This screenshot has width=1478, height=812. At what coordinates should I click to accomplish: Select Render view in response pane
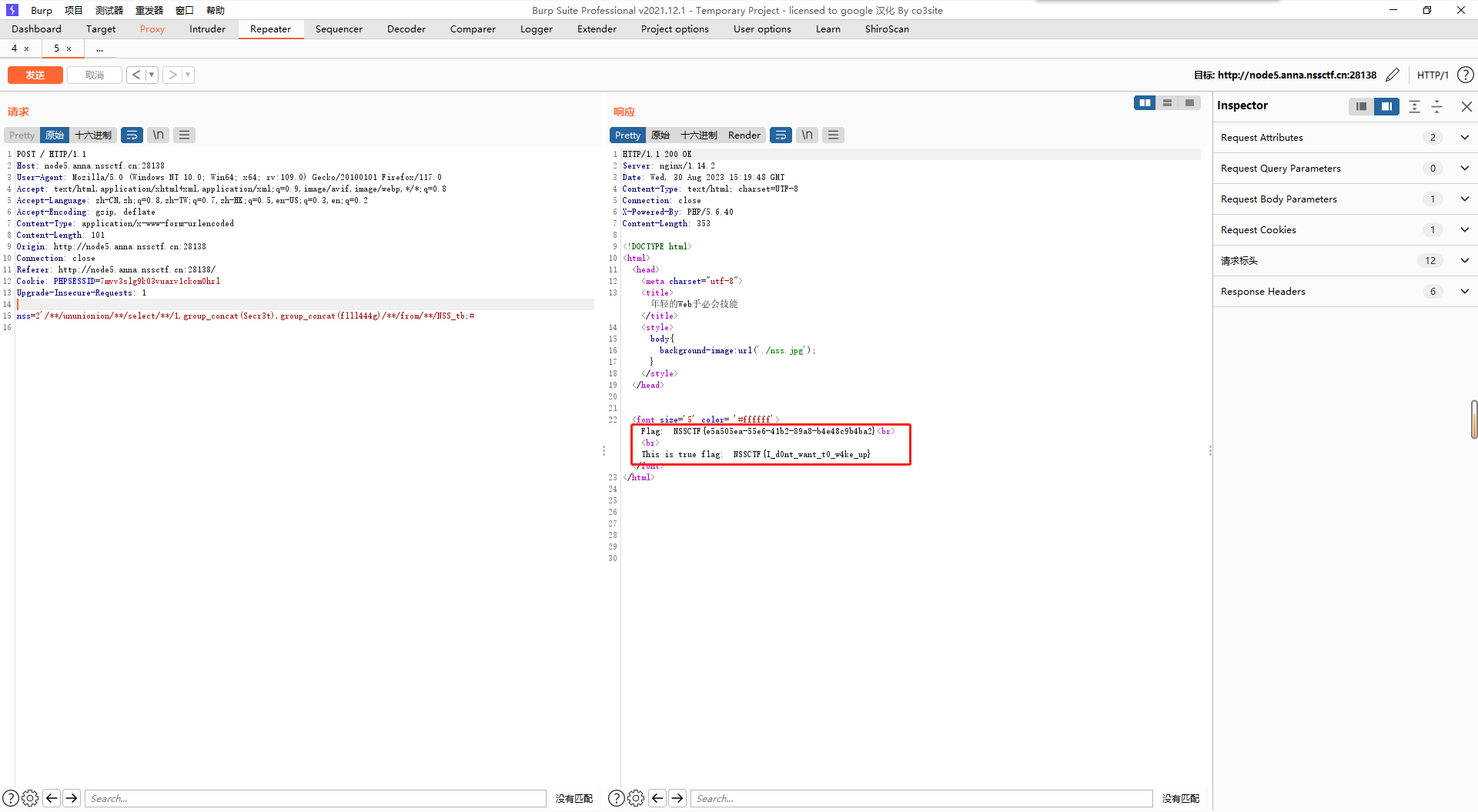point(744,135)
